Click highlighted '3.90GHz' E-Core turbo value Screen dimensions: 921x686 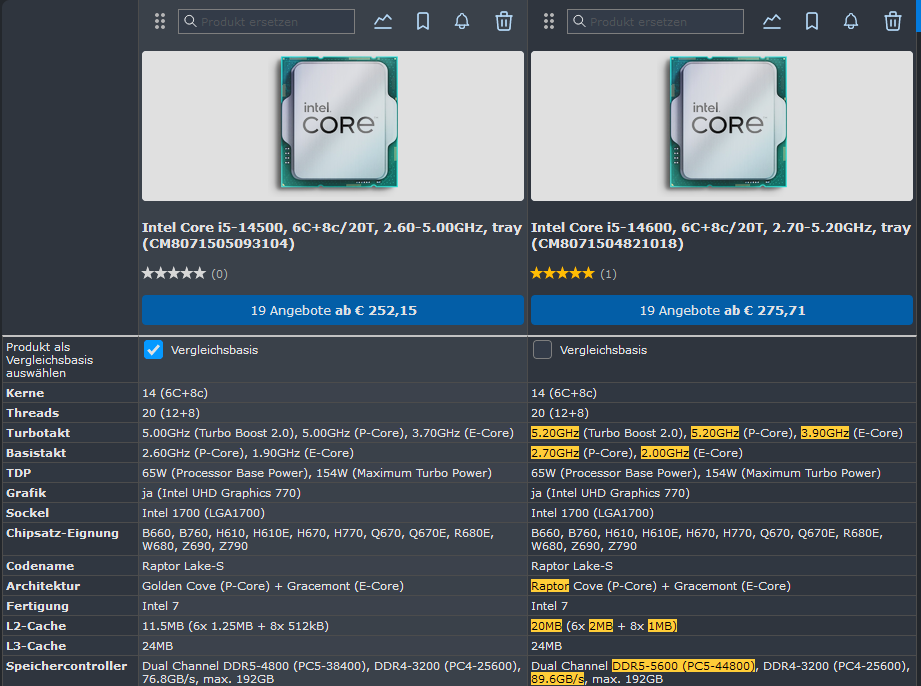pos(825,433)
